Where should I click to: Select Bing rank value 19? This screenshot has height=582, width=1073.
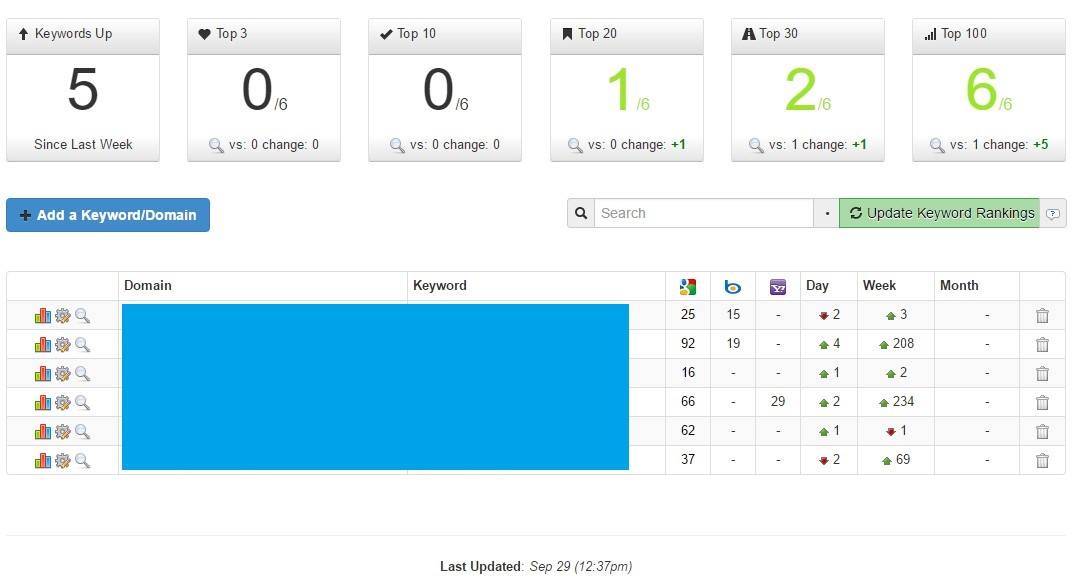pos(733,344)
